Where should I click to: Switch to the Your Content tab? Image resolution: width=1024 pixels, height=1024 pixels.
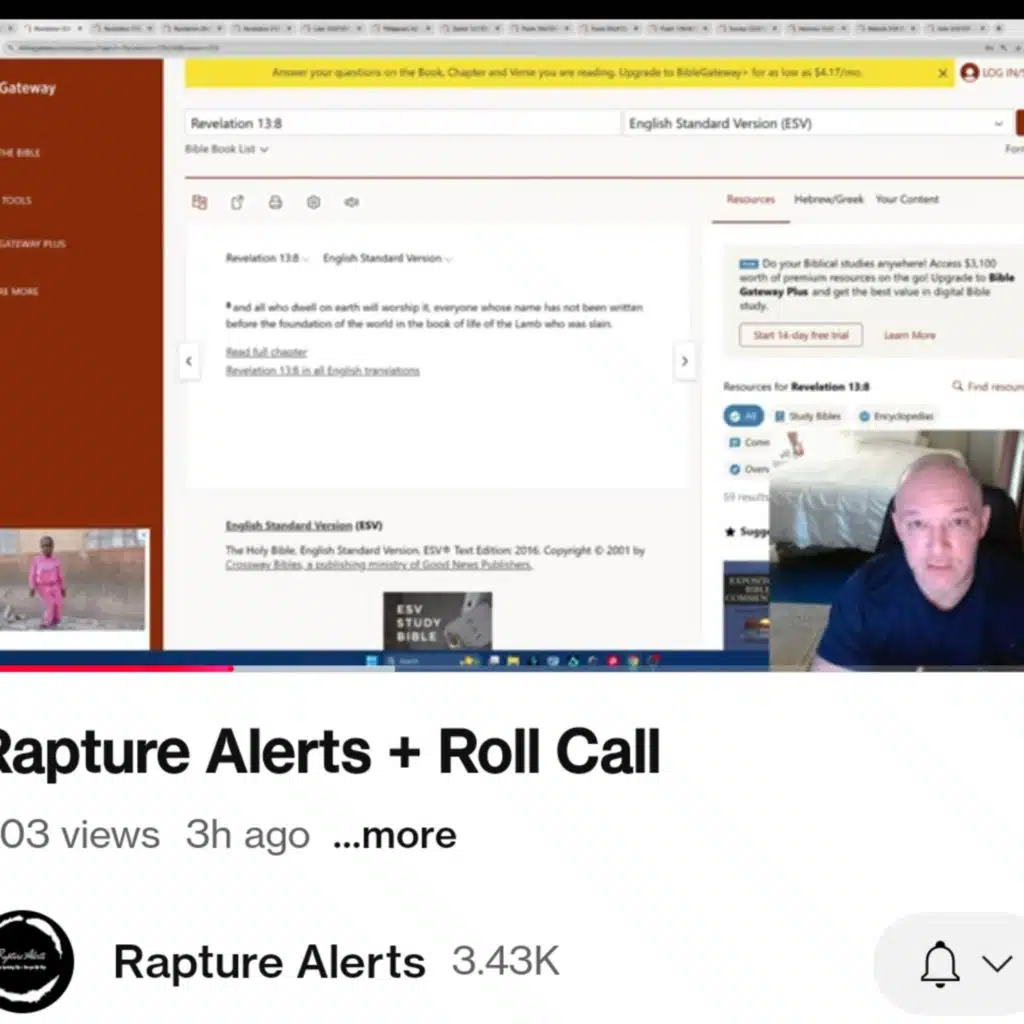pyautogui.click(x=907, y=199)
